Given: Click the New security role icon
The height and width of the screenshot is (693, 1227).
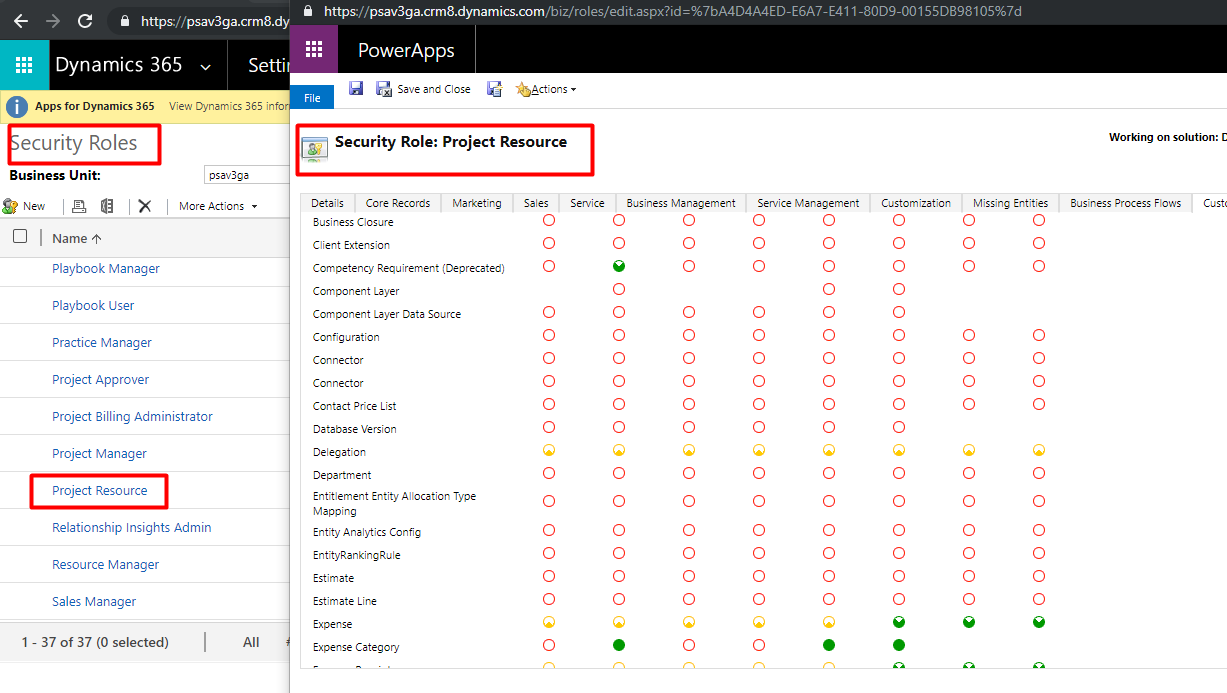Looking at the screenshot, I should pos(24,206).
